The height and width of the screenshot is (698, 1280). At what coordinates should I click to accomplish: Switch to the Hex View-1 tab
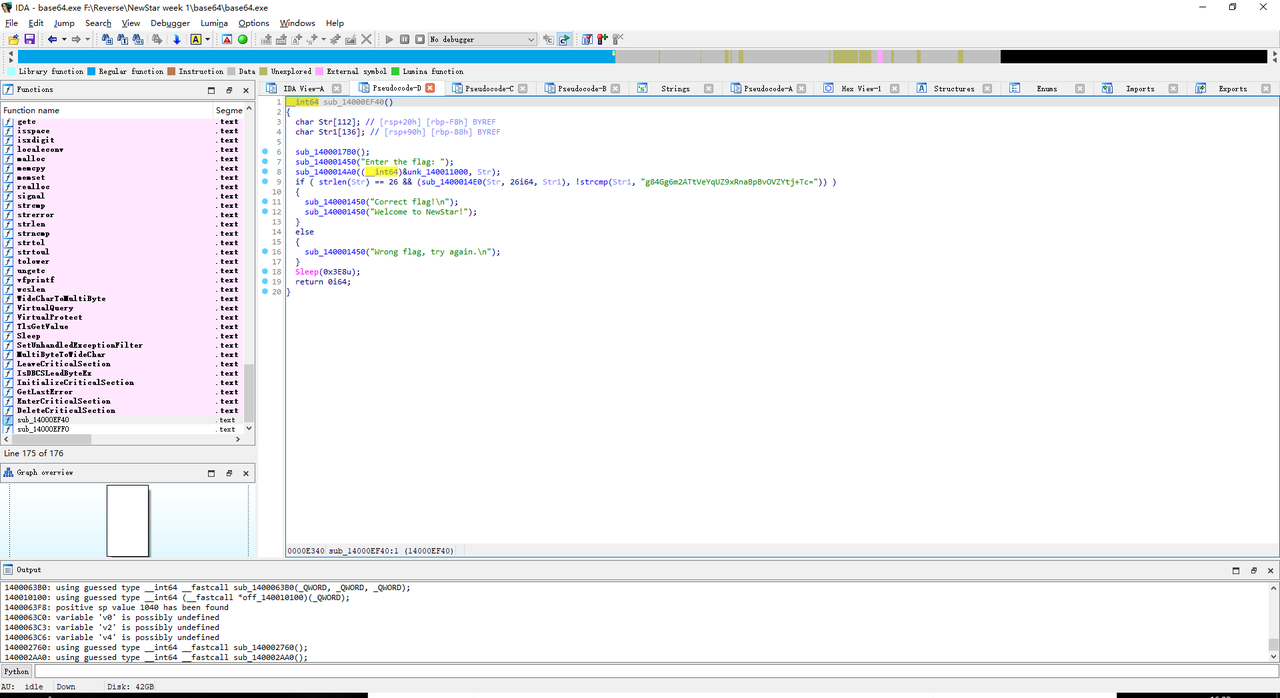pos(860,89)
